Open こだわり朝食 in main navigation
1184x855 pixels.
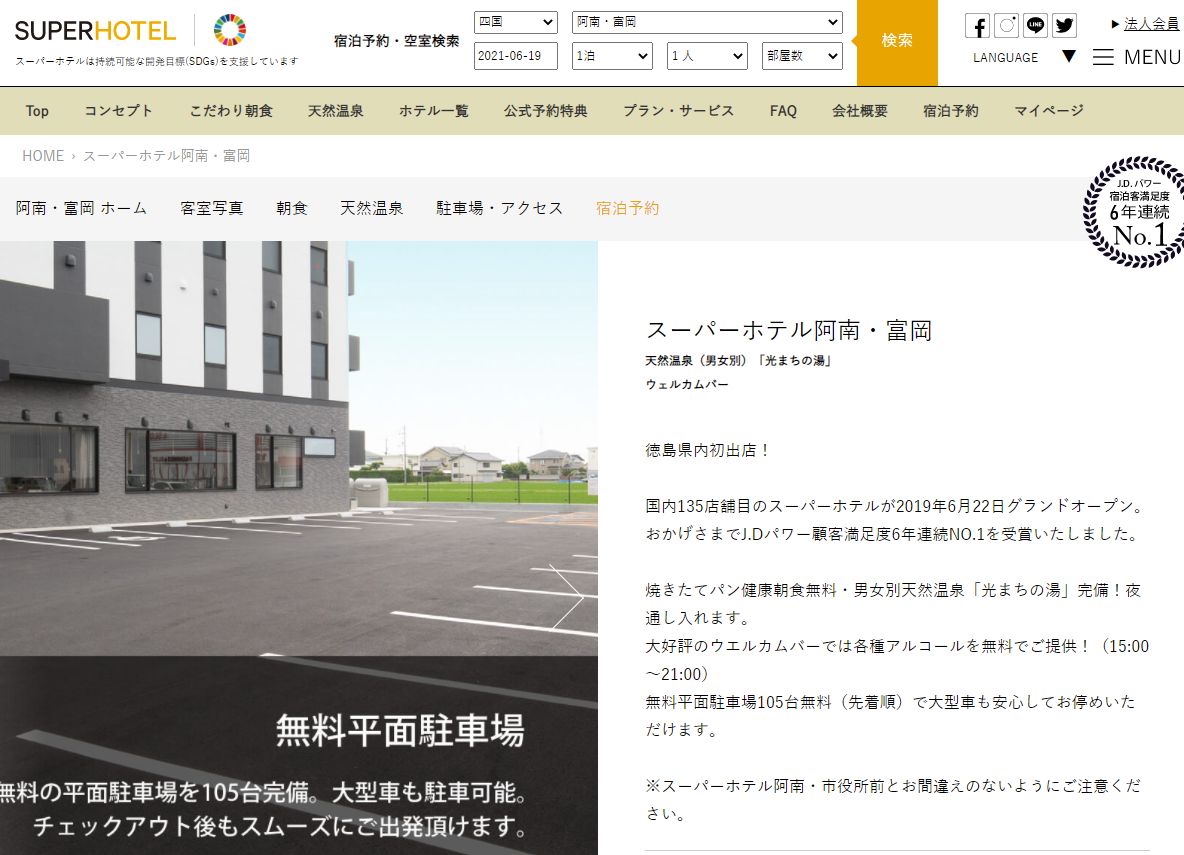(231, 111)
